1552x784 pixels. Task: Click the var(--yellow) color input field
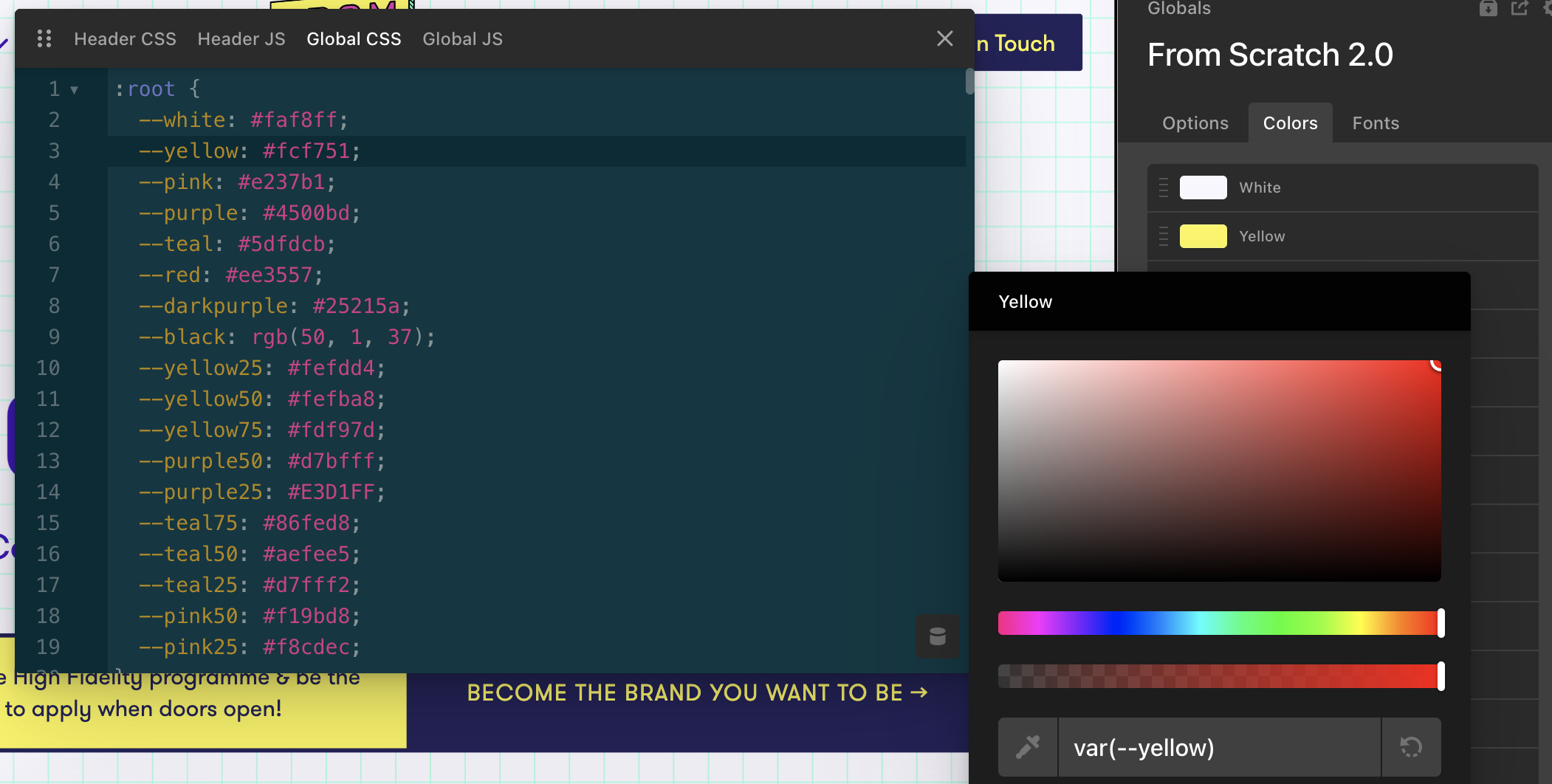(x=1220, y=747)
